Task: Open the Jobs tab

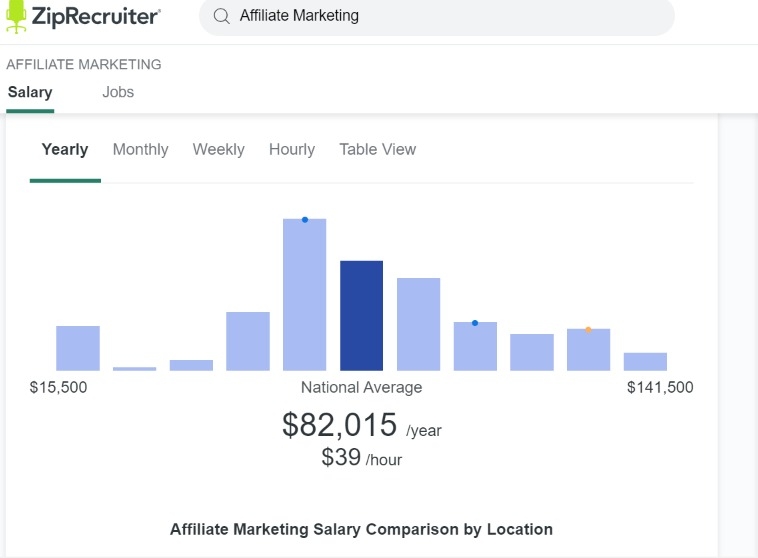Action: 118,92
